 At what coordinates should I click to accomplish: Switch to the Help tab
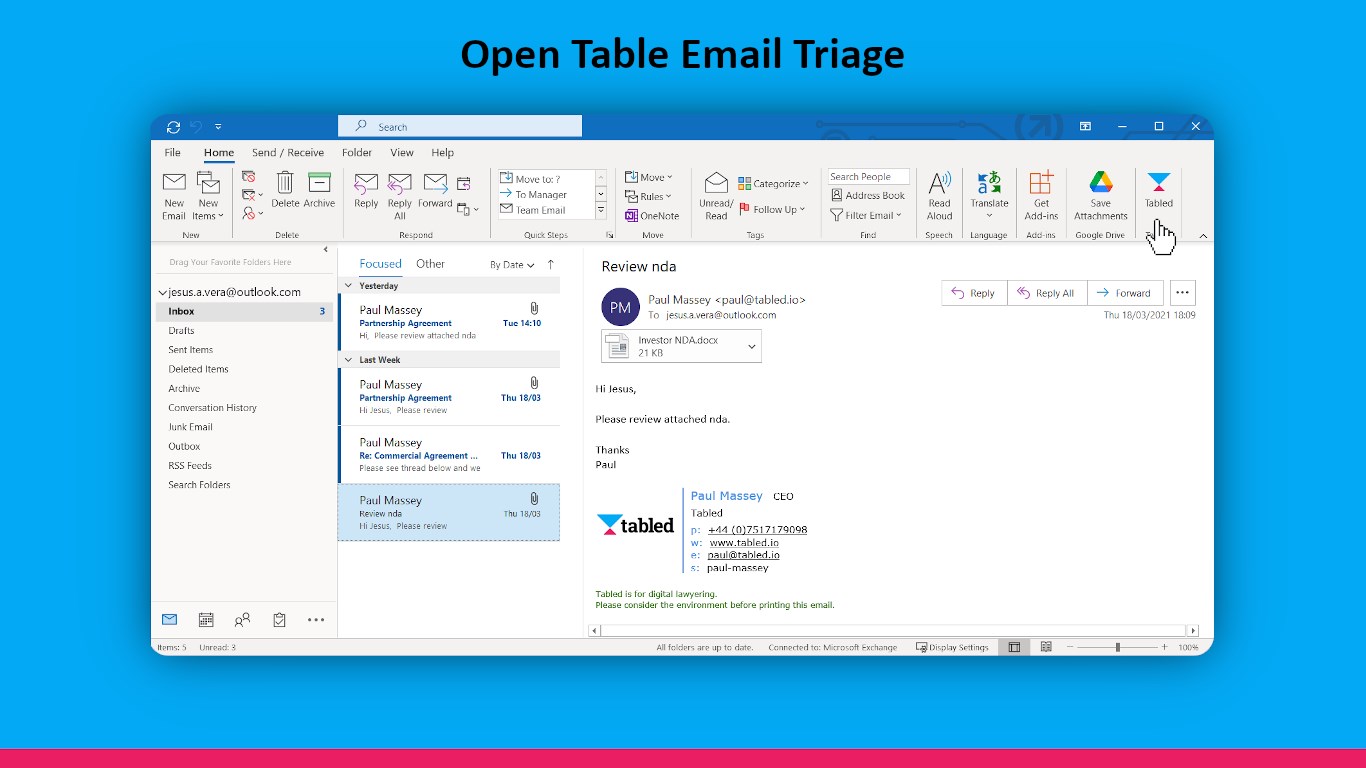tap(443, 153)
